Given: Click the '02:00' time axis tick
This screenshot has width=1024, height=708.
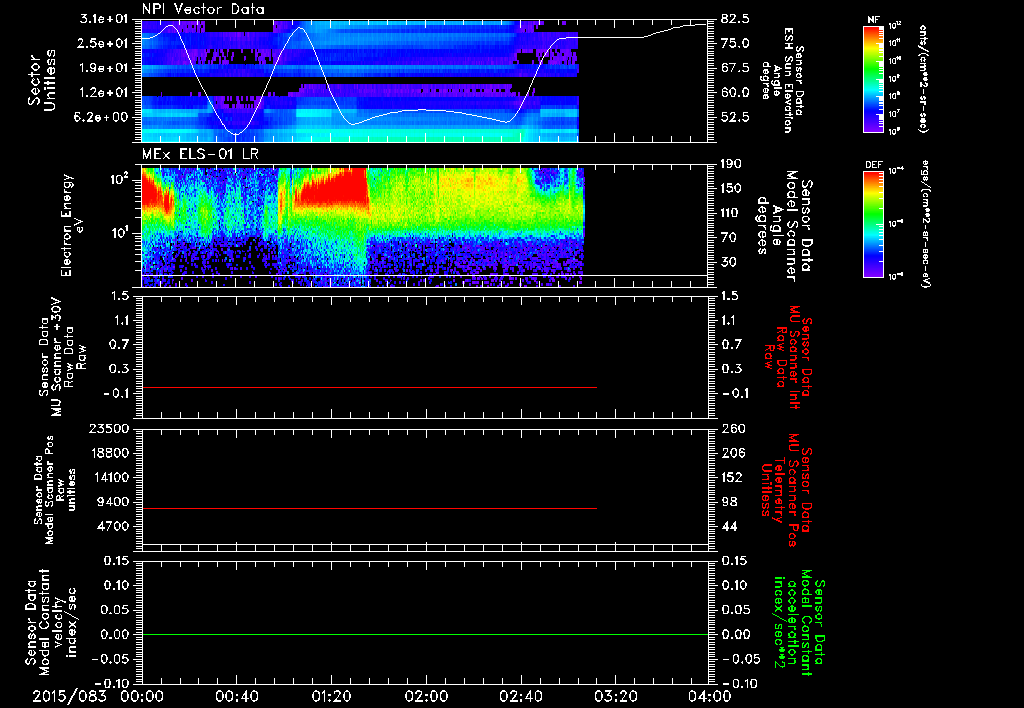Looking at the screenshot, I should click(x=426, y=696).
